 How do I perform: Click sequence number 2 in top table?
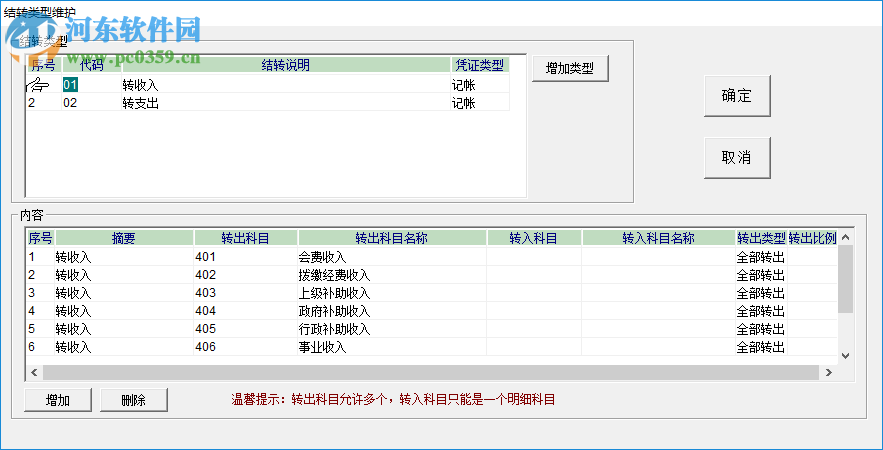(x=32, y=103)
